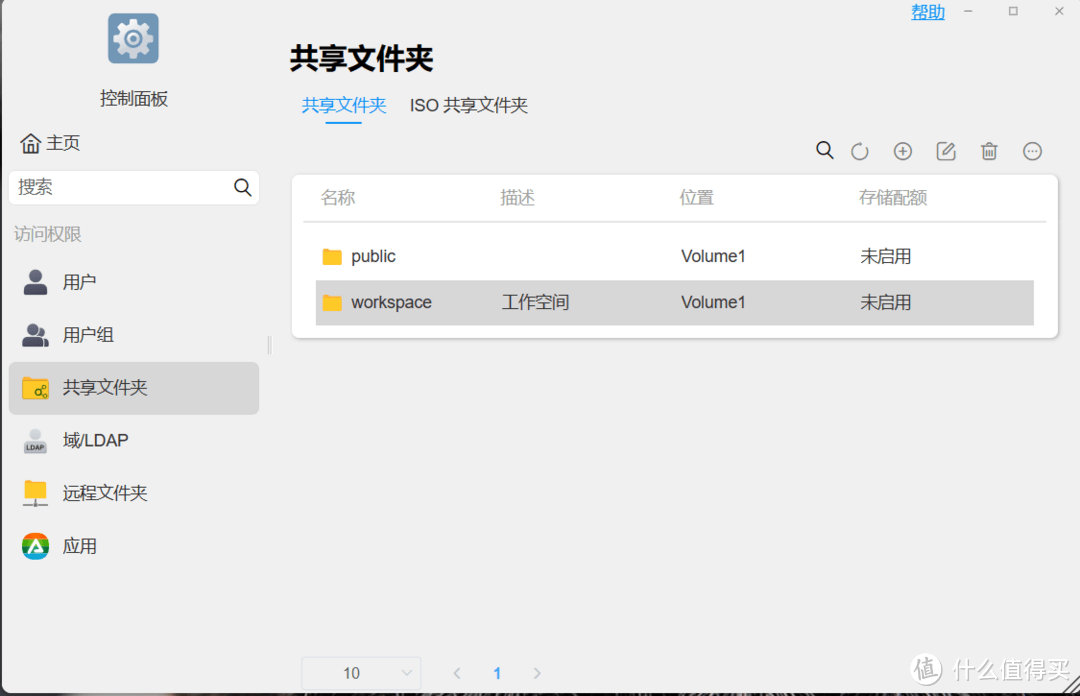
Task: Sort by the 位置 column header
Action: pos(696,198)
